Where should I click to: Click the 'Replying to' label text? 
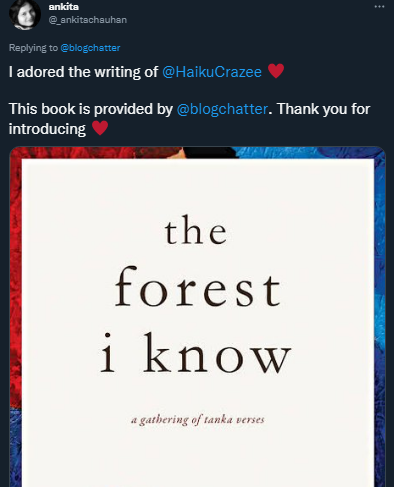[33, 48]
